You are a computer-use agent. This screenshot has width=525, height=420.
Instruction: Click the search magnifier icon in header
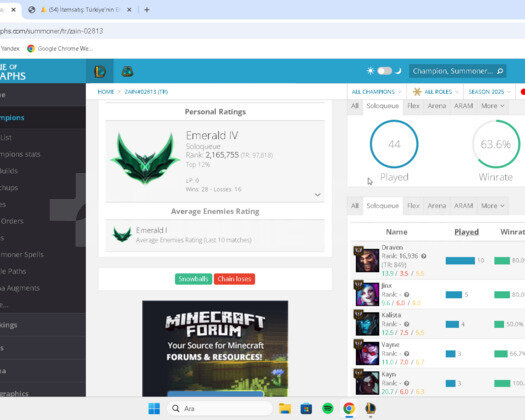pos(500,71)
